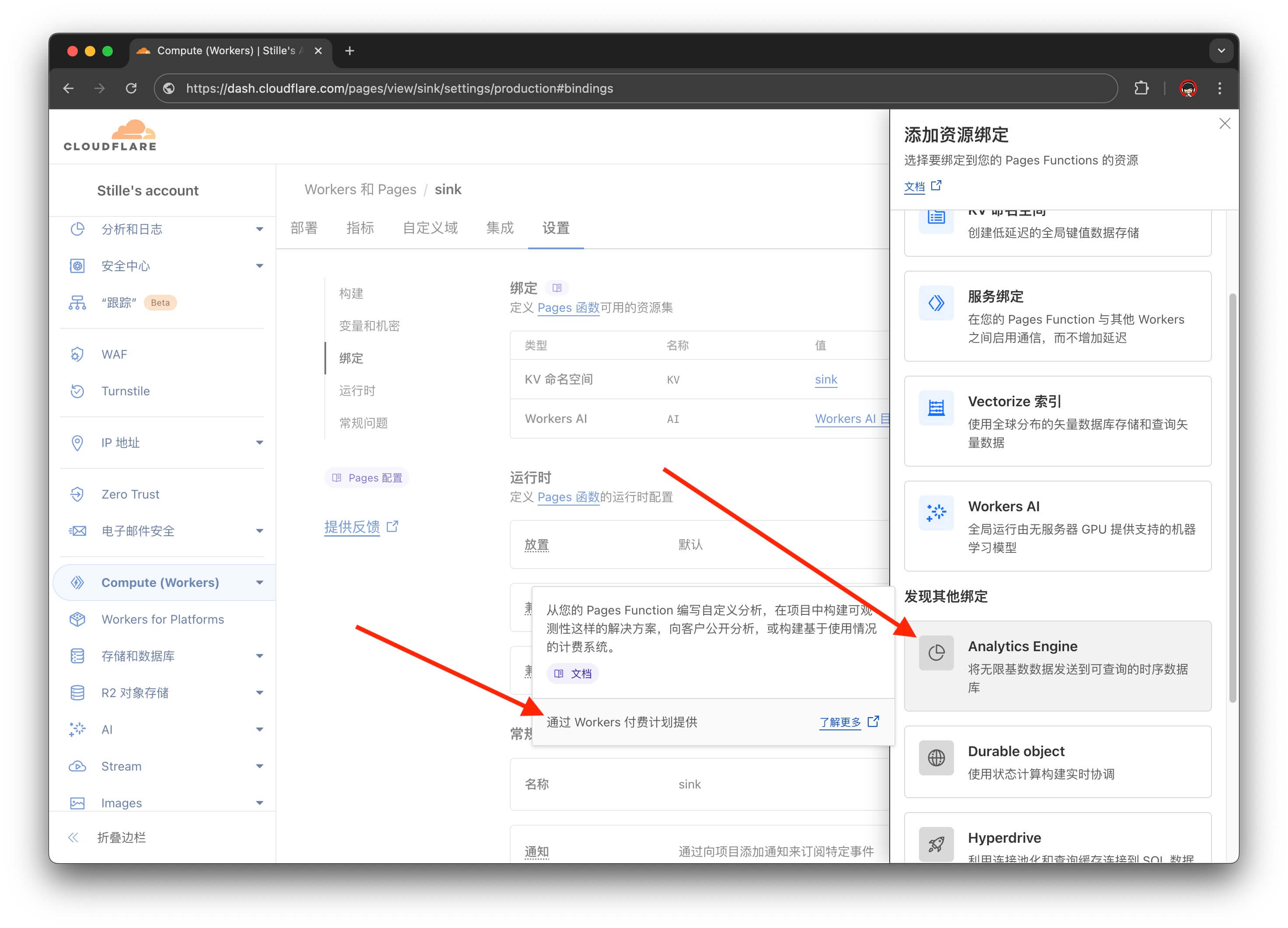
Task: Click the browser forward arrow
Action: pyautogui.click(x=99, y=88)
